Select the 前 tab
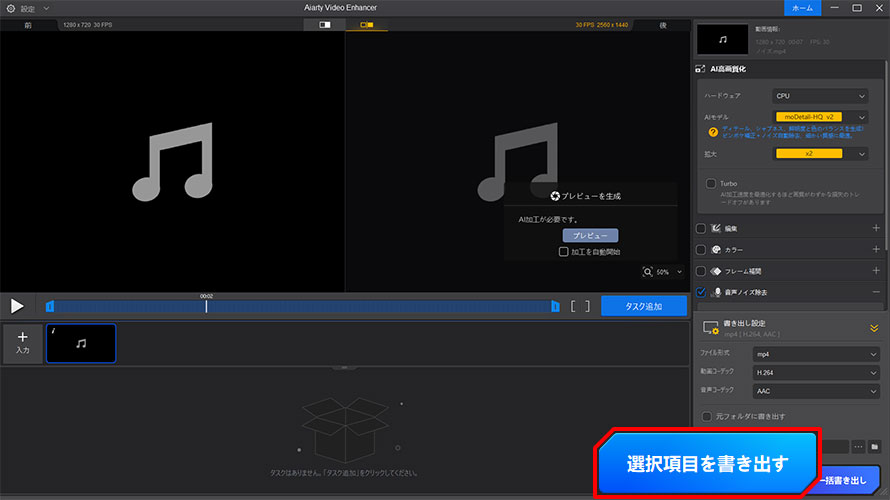890x500 pixels. pos(28,25)
